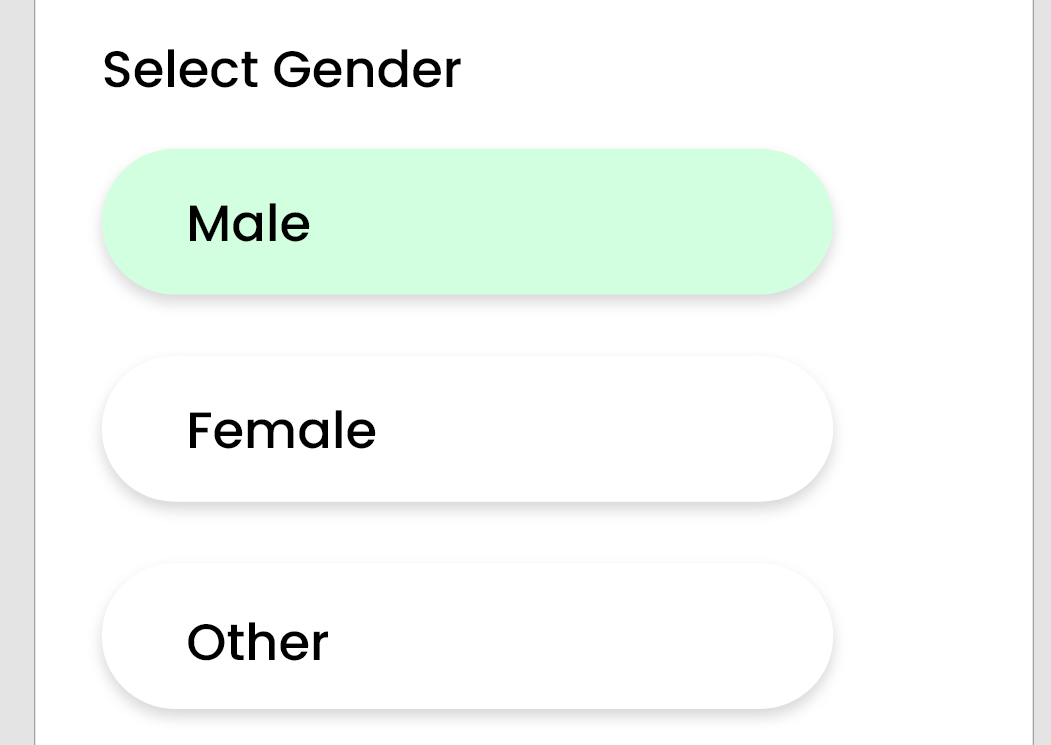Click the "Other" text label
This screenshot has width=1051, height=745.
pos(257,642)
